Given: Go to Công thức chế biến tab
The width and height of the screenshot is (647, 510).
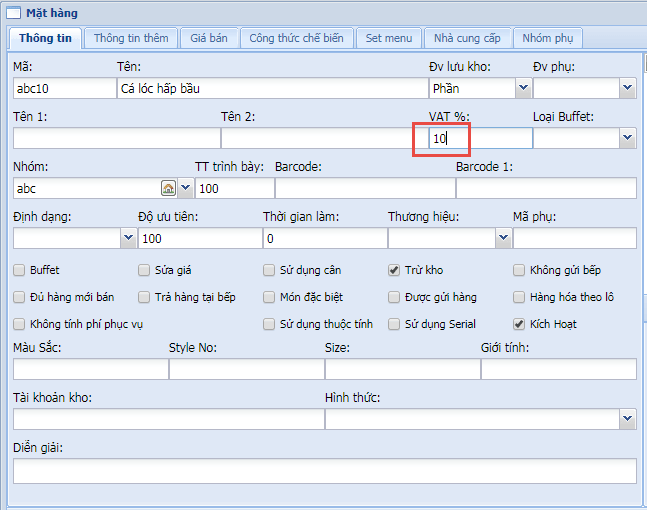Looking at the screenshot, I should [296, 38].
